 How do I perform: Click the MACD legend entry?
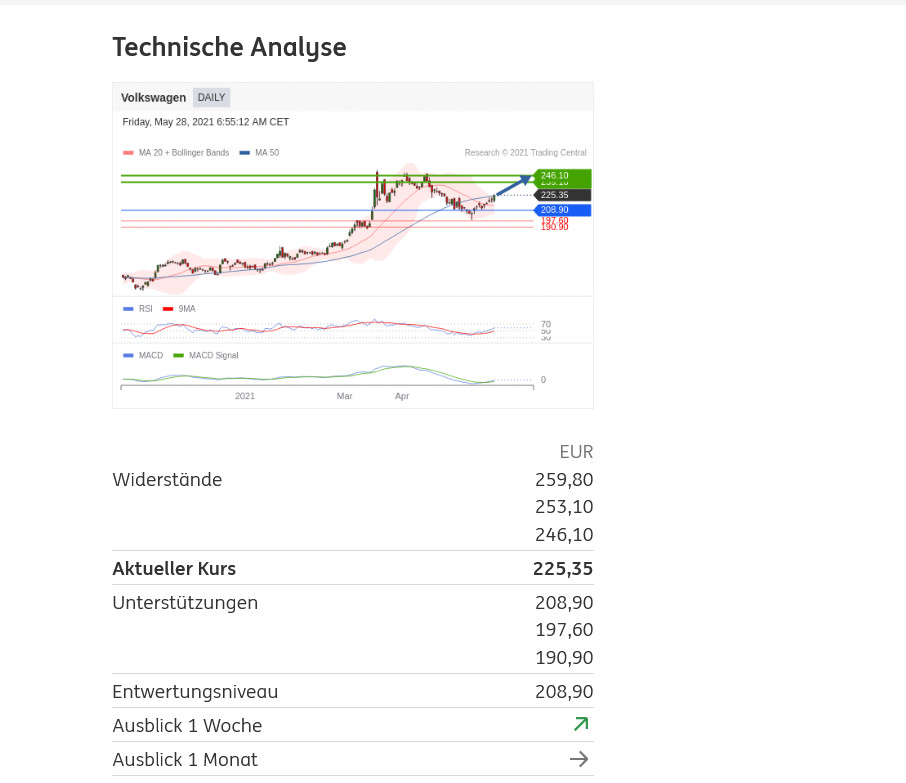tap(144, 355)
